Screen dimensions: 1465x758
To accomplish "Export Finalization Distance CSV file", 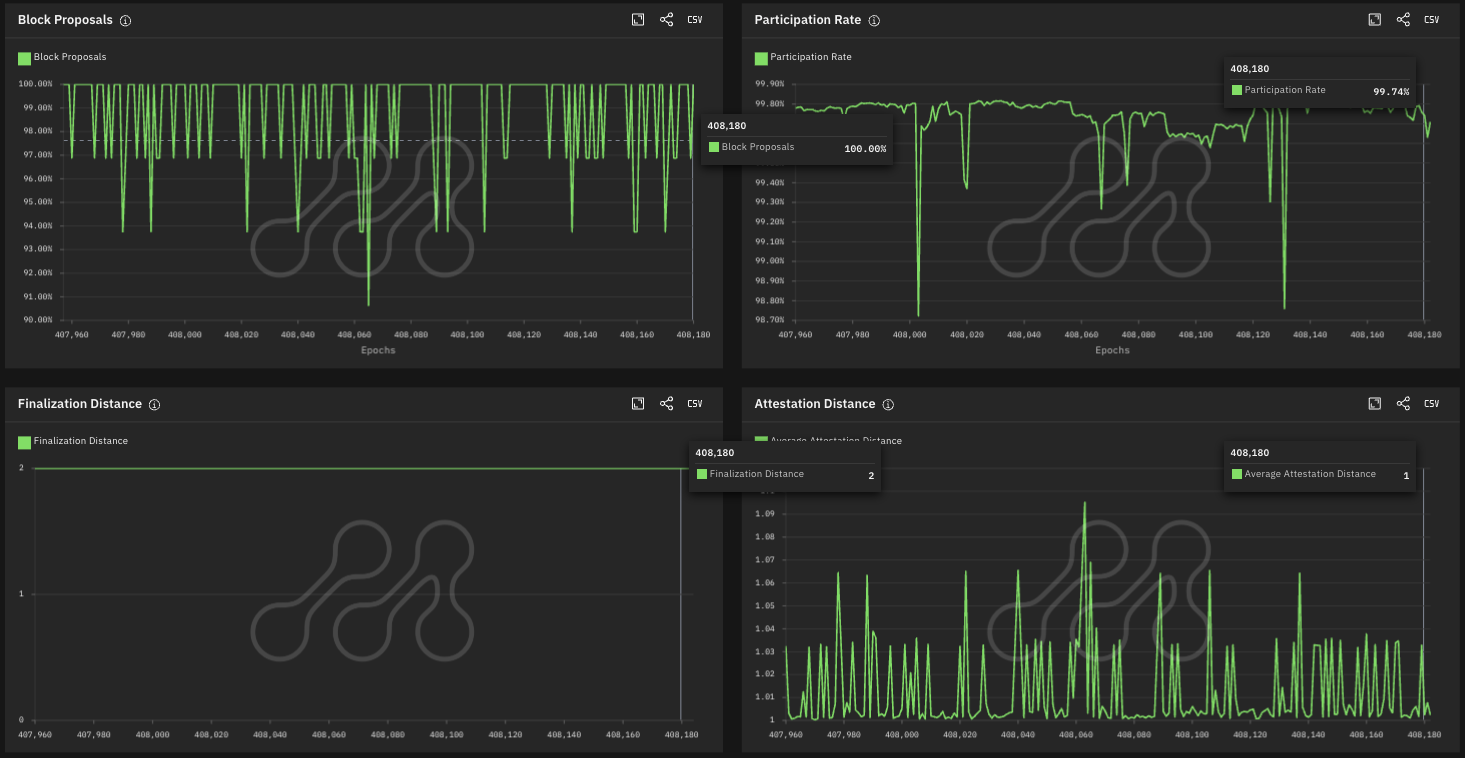I will 695,404.
